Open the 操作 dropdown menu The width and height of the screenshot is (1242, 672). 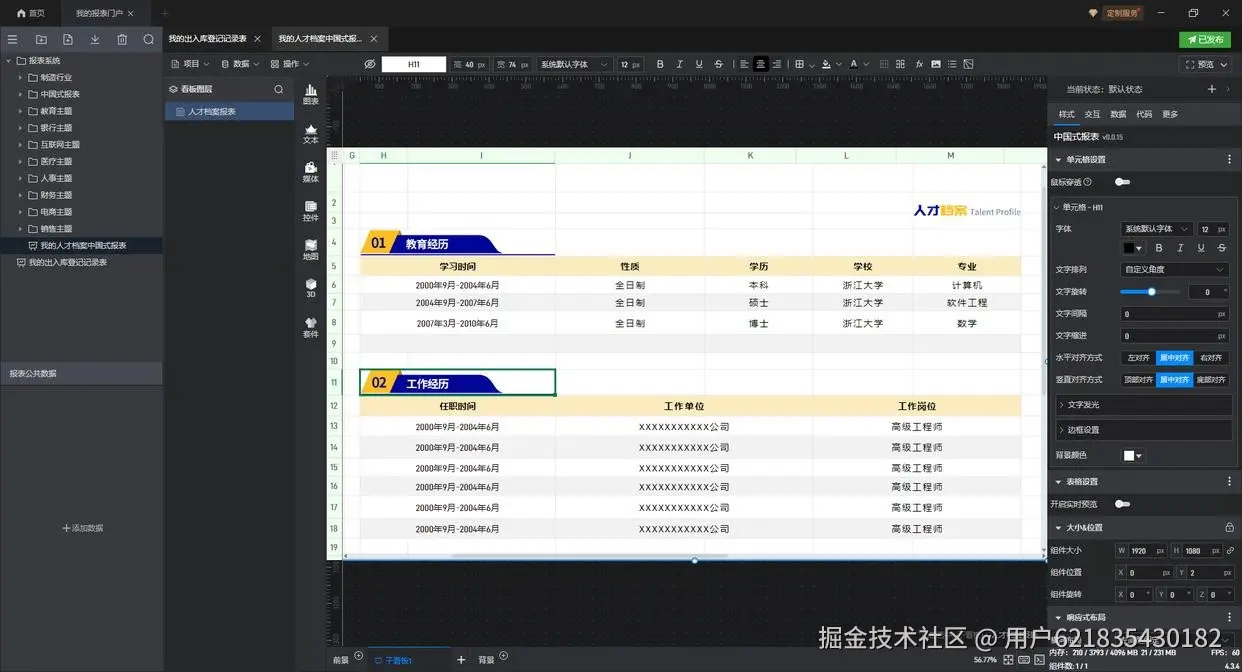(x=290, y=64)
